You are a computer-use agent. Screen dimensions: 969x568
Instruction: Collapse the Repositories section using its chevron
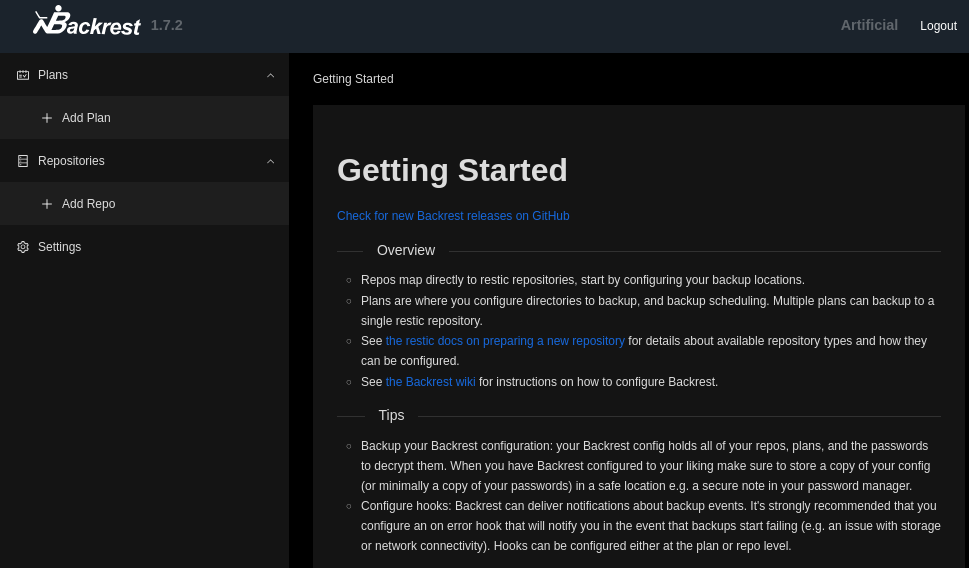(270, 161)
